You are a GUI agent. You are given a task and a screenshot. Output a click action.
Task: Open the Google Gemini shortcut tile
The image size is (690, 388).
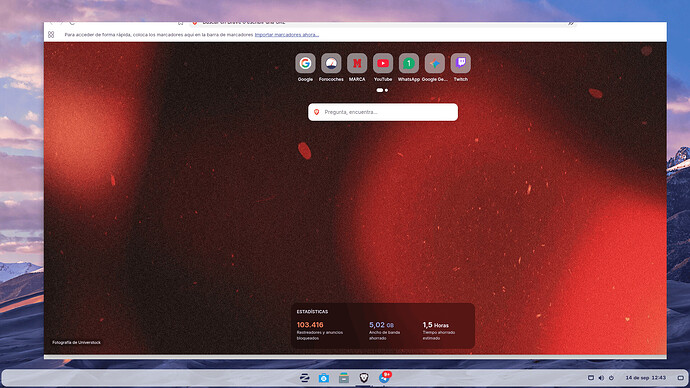pyautogui.click(x=435, y=63)
